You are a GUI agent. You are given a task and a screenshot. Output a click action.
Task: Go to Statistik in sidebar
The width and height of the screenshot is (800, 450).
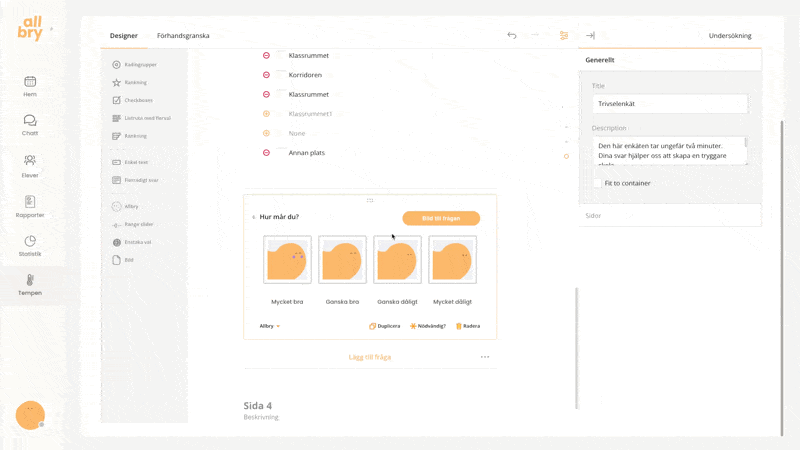click(30, 246)
